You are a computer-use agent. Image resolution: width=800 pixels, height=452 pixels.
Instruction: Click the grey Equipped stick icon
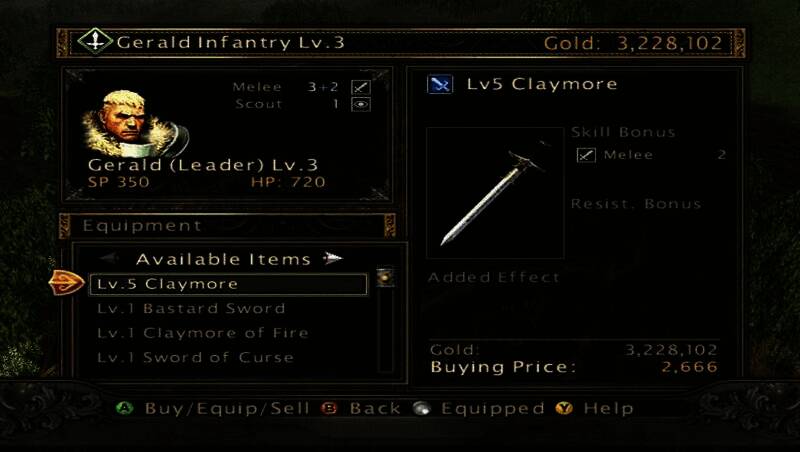pos(421,409)
